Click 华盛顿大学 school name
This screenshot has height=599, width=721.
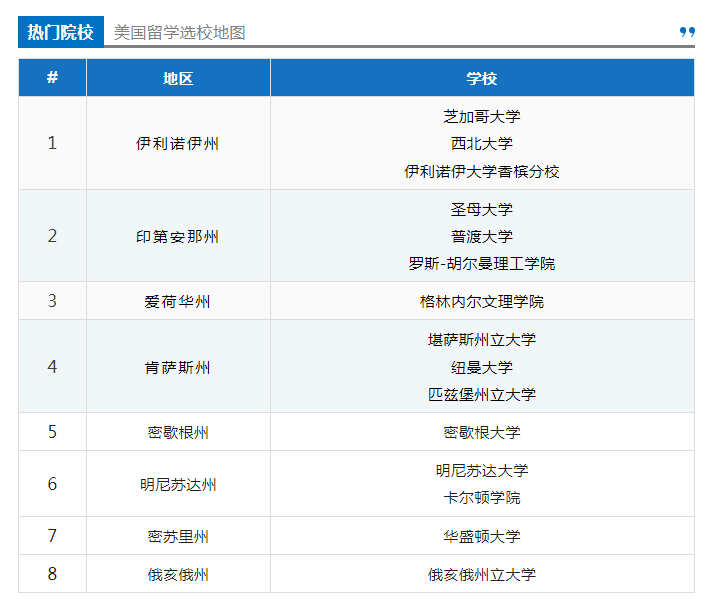click(x=482, y=536)
